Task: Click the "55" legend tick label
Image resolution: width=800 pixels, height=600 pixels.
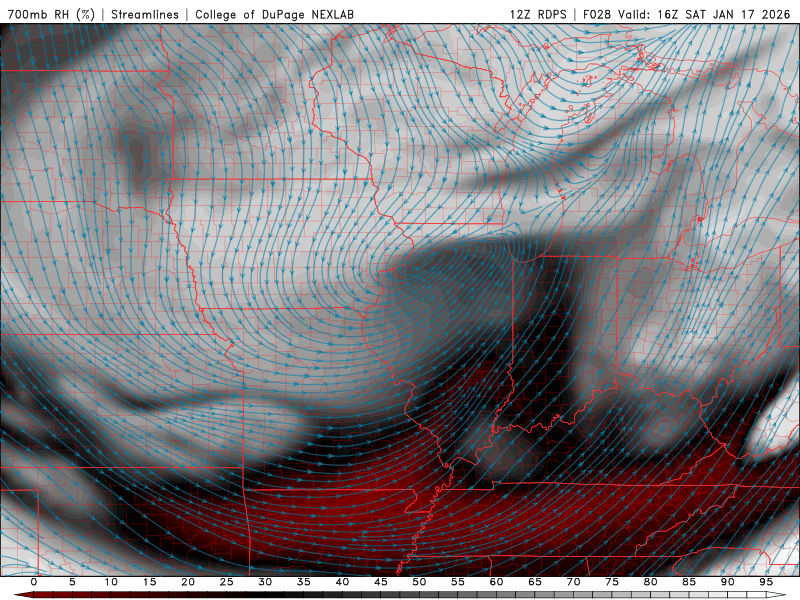Action: (458, 582)
